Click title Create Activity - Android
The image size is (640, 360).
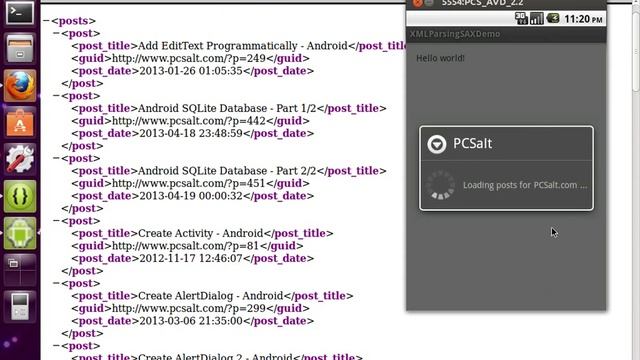pos(200,233)
